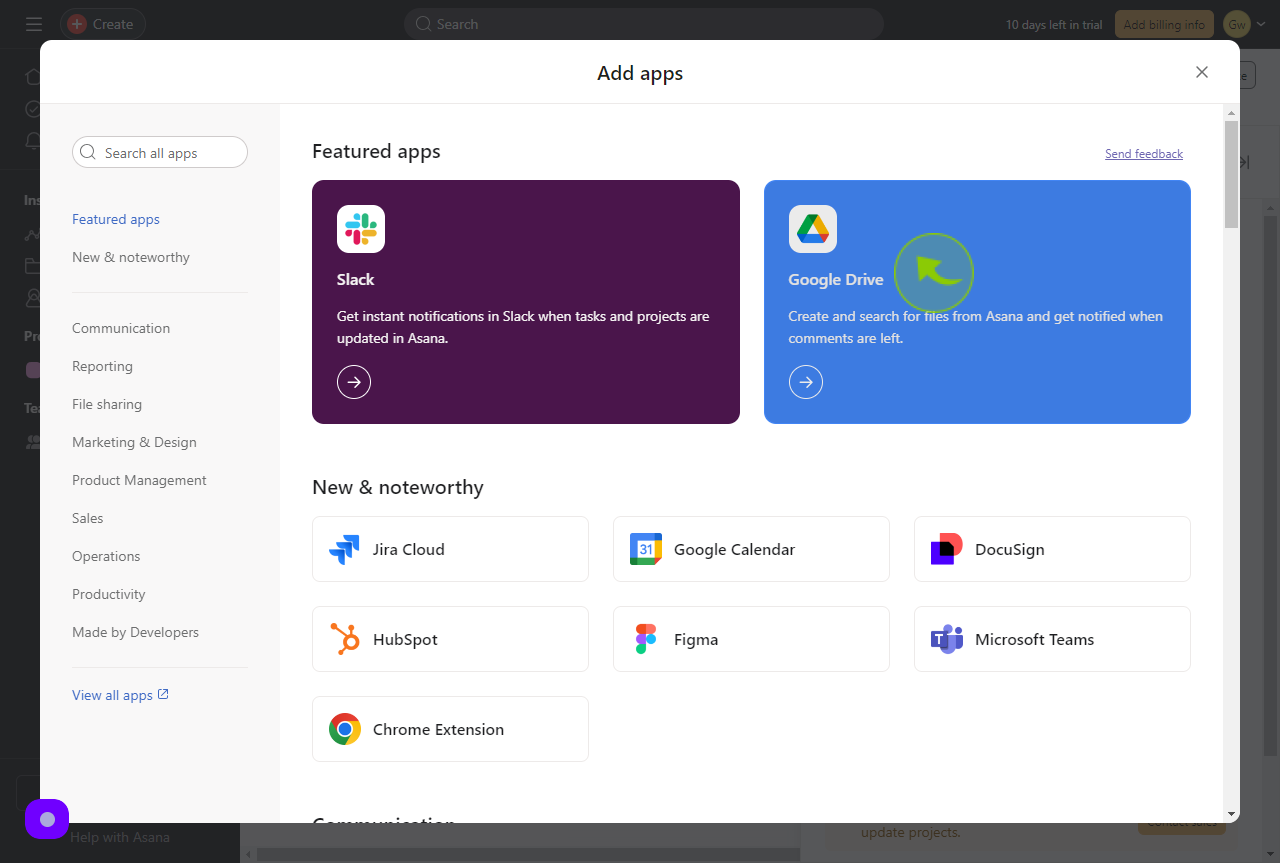Select Made by Developers category
The height and width of the screenshot is (863, 1280).
click(135, 632)
